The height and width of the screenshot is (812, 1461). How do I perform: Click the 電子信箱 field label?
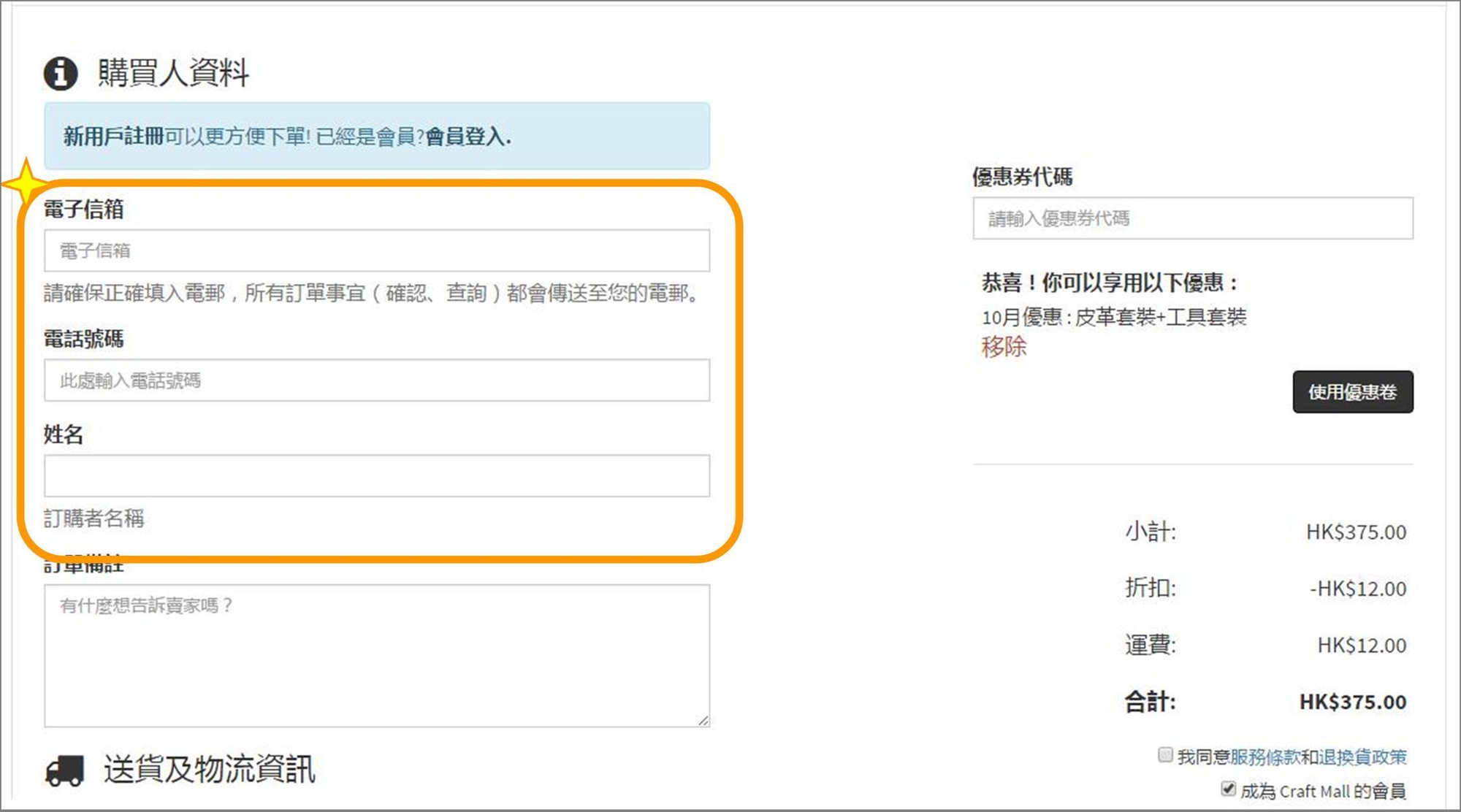(x=83, y=210)
